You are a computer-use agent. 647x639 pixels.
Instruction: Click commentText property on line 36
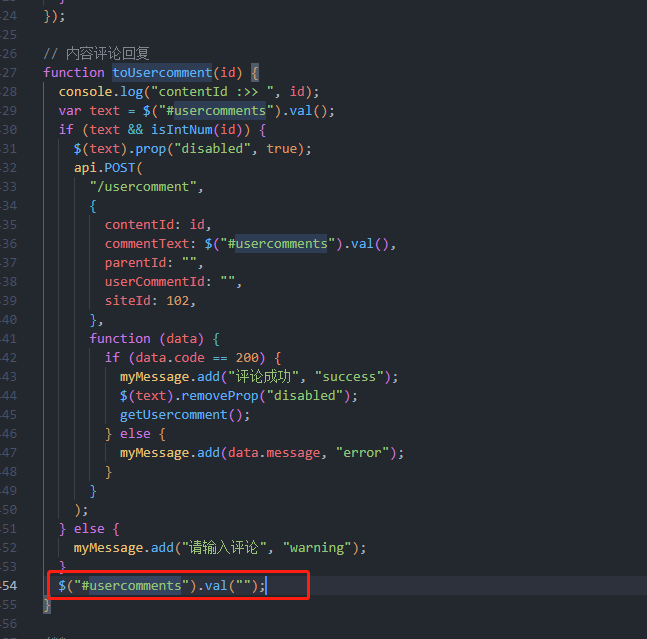[x=147, y=243]
